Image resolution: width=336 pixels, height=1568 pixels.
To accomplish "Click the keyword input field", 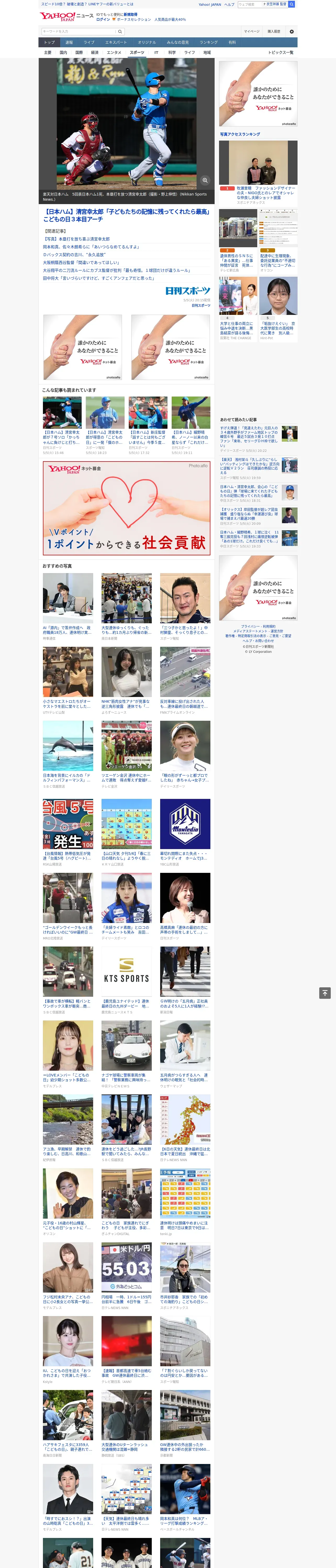I will click(79, 31).
